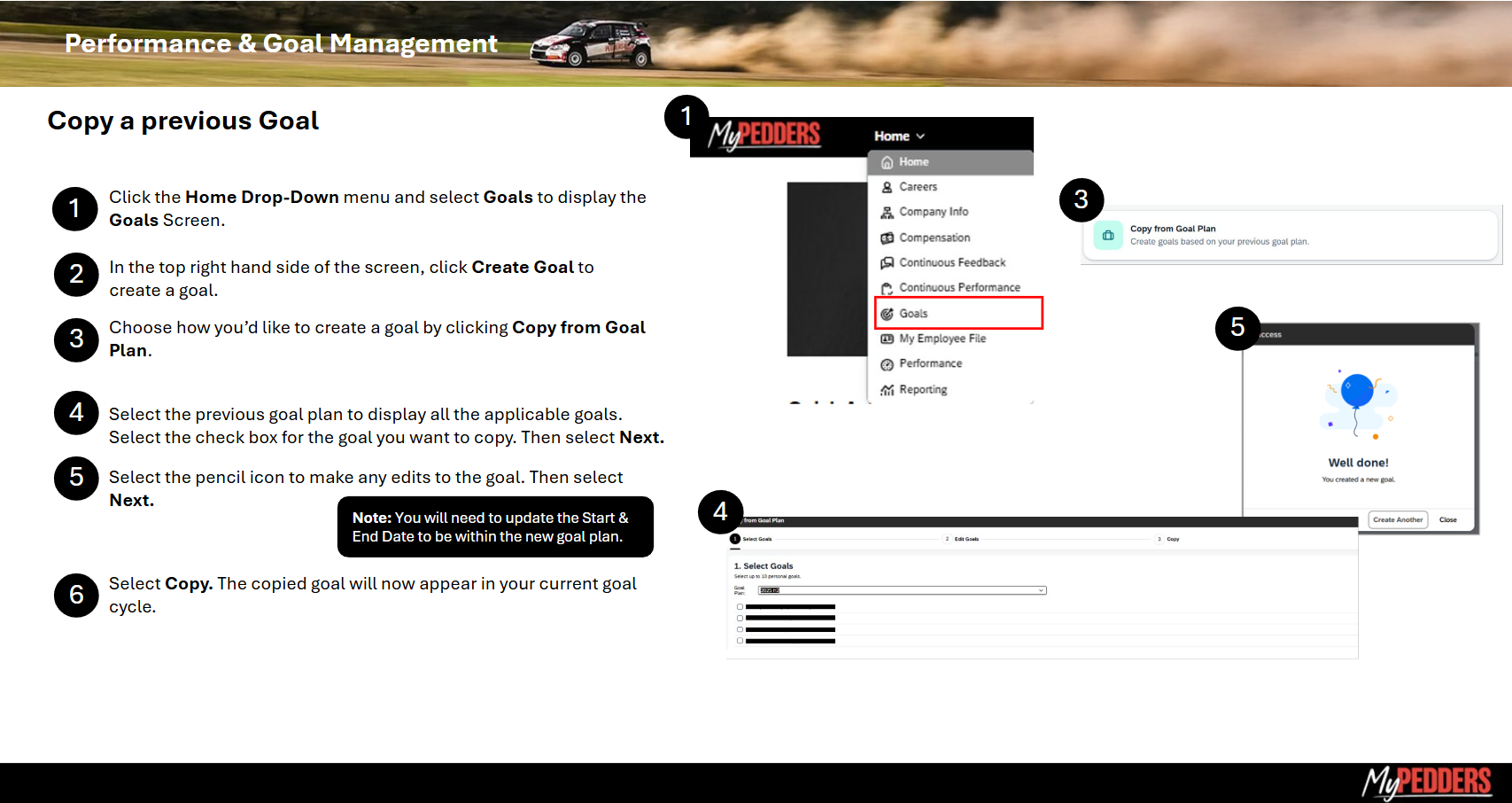This screenshot has width=1512, height=803.
Task: Click the MyPEDDERS logo in the header
Action: 764,135
